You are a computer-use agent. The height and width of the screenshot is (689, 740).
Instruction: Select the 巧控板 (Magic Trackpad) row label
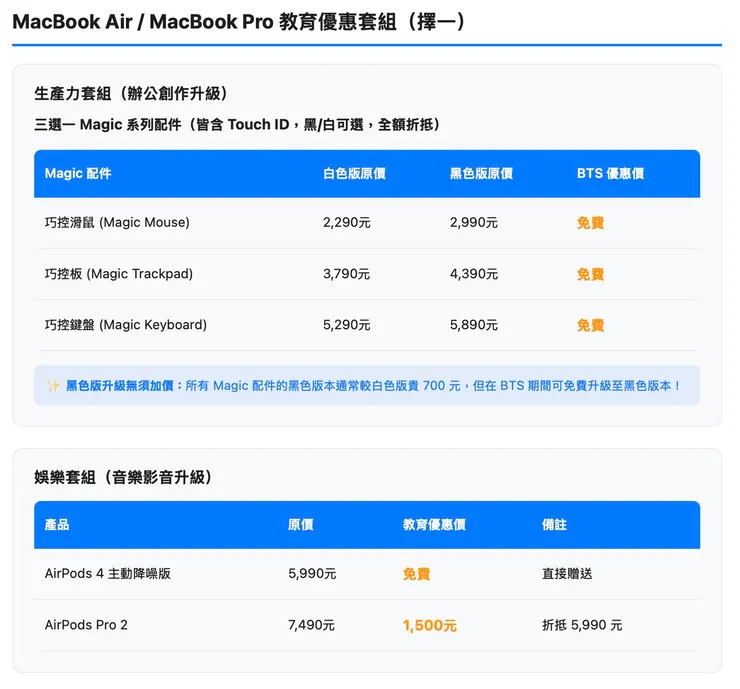(x=119, y=274)
